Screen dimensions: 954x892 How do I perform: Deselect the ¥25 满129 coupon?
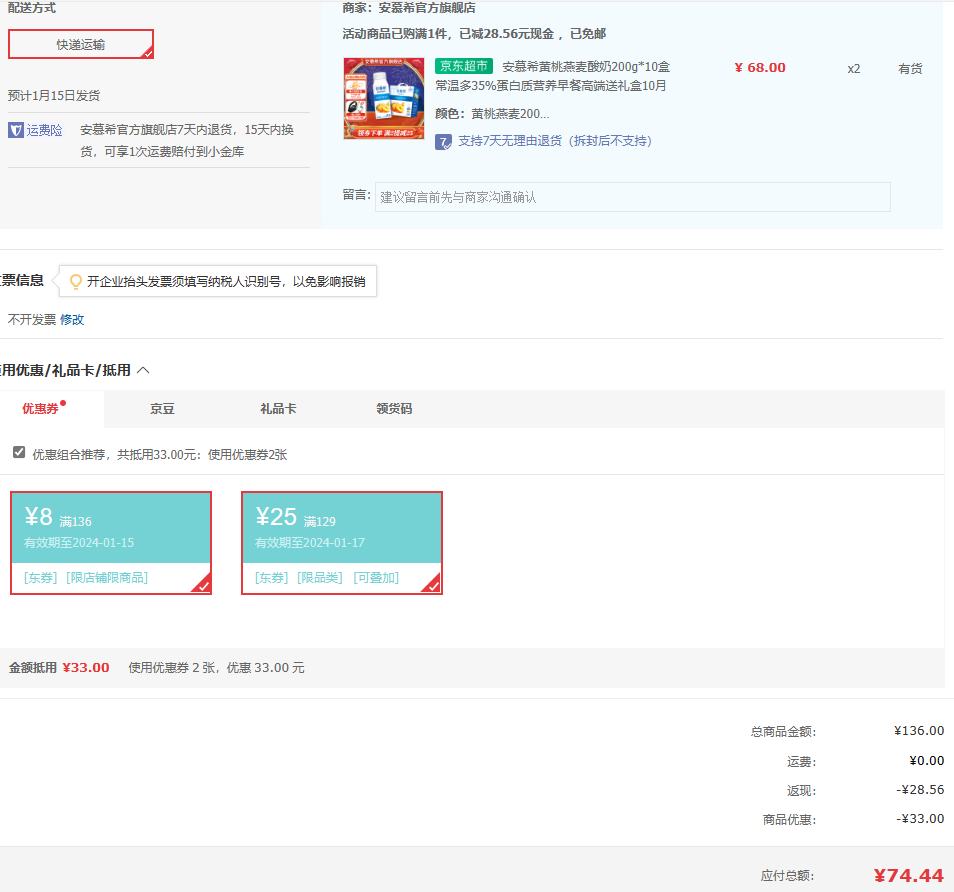click(x=342, y=543)
